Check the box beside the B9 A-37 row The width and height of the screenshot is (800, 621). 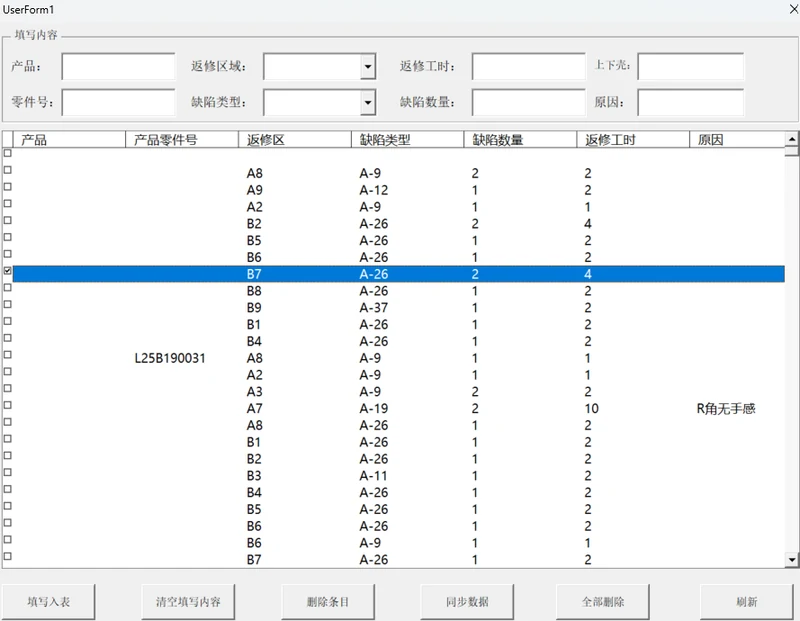coord(8,304)
